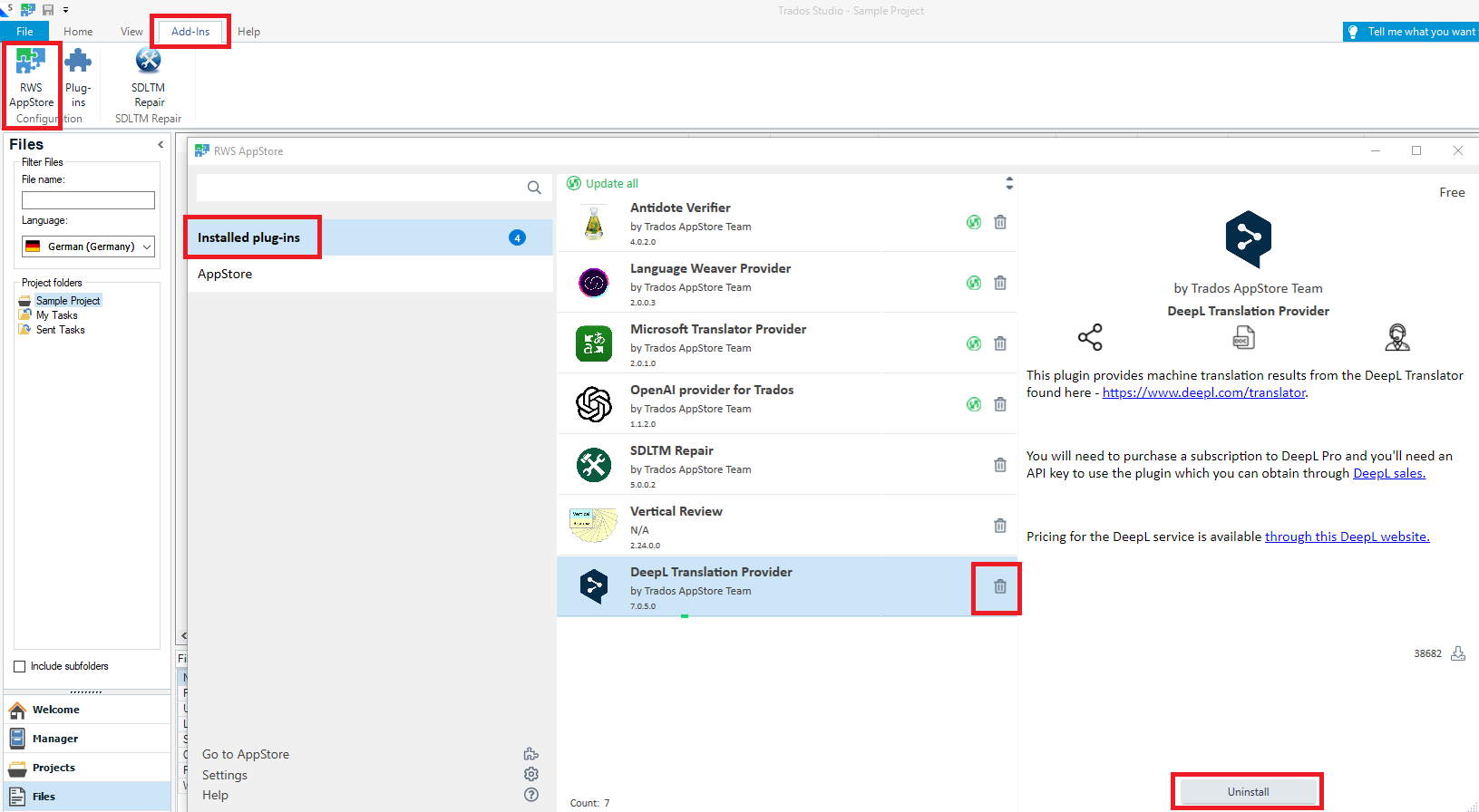Delete the Vertical Review plug-in
Screen dimensions: 1479x812
1000,526
